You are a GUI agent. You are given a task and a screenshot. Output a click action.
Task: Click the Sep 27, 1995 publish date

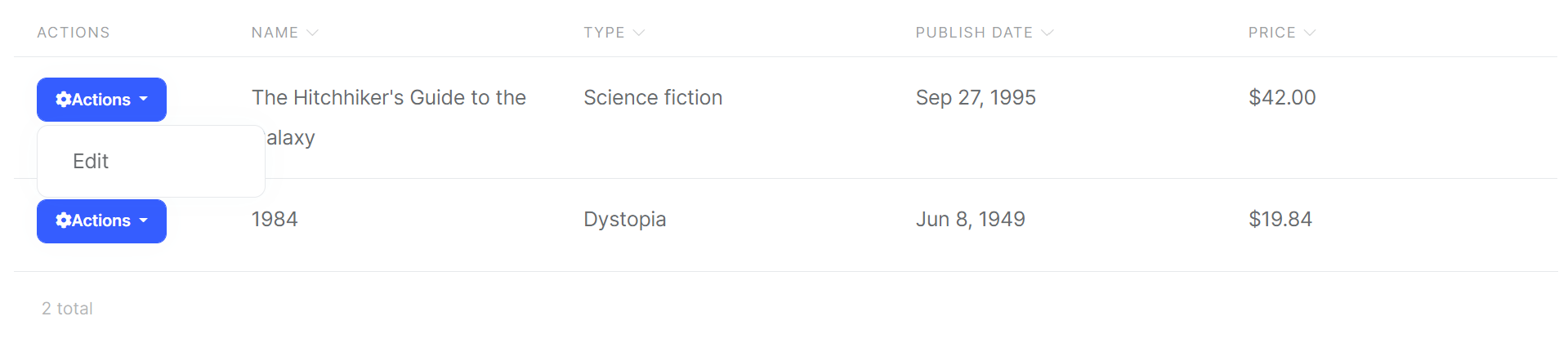point(976,98)
